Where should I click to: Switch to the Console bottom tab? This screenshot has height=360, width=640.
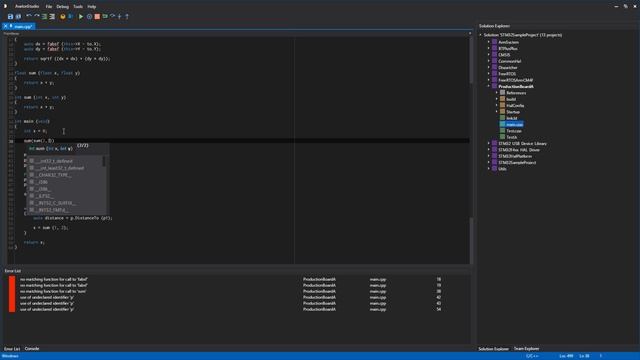[32, 349]
